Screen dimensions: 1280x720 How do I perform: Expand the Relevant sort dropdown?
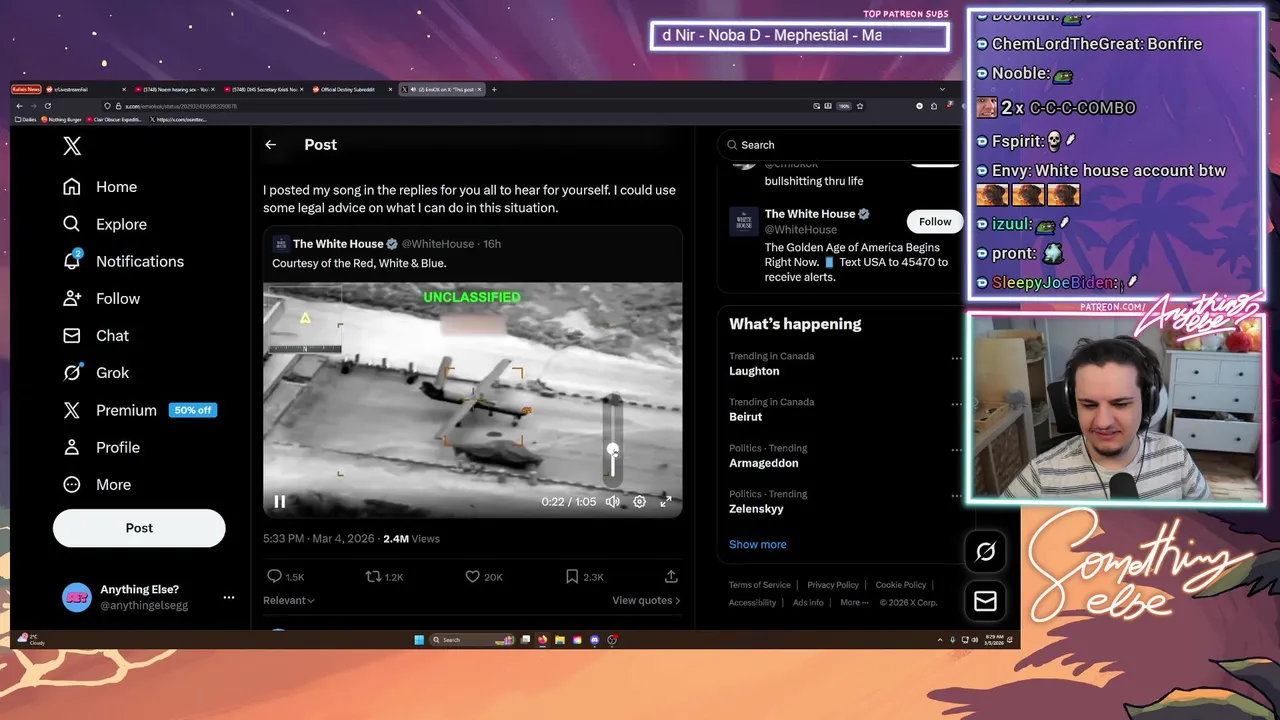(289, 600)
